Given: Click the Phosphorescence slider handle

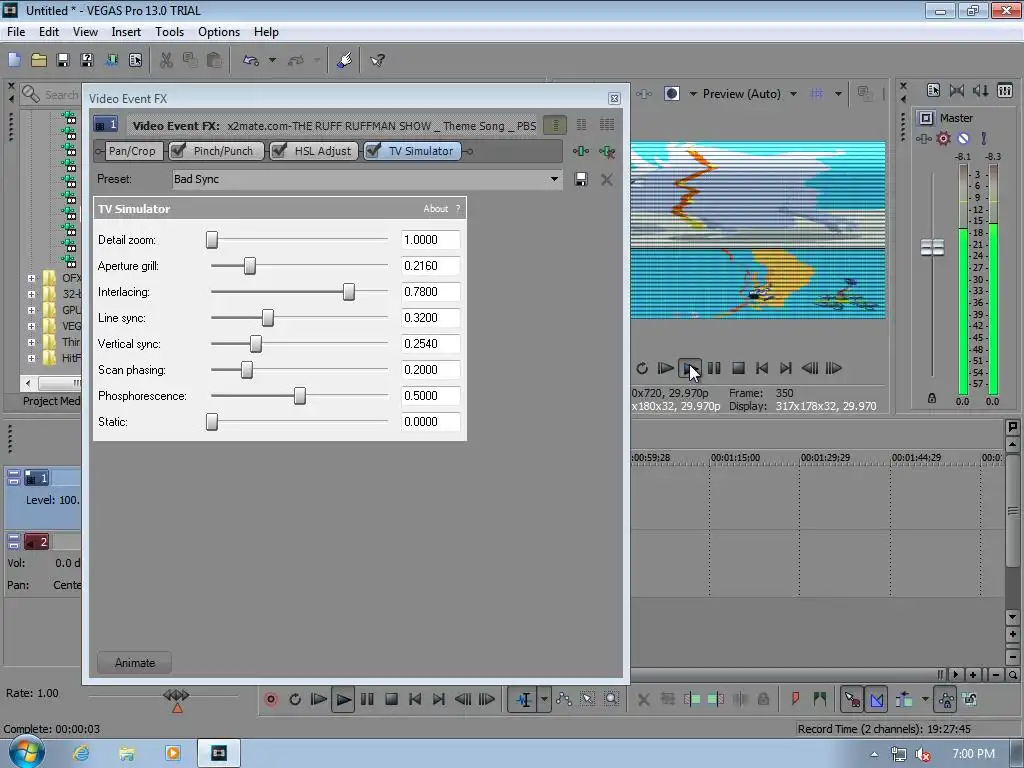Looking at the screenshot, I should tap(300, 396).
